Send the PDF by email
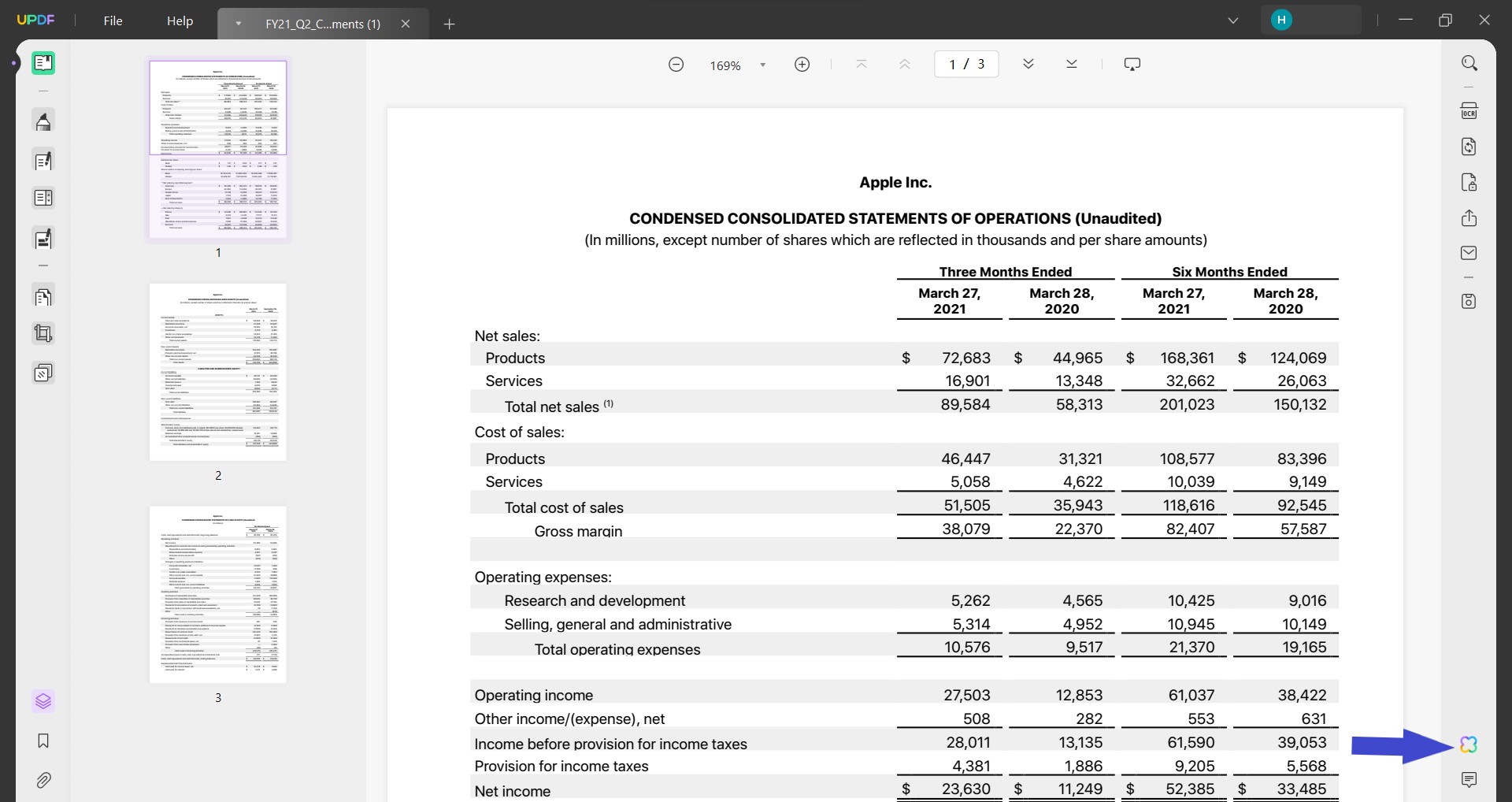1512x802 pixels. coord(1469,252)
